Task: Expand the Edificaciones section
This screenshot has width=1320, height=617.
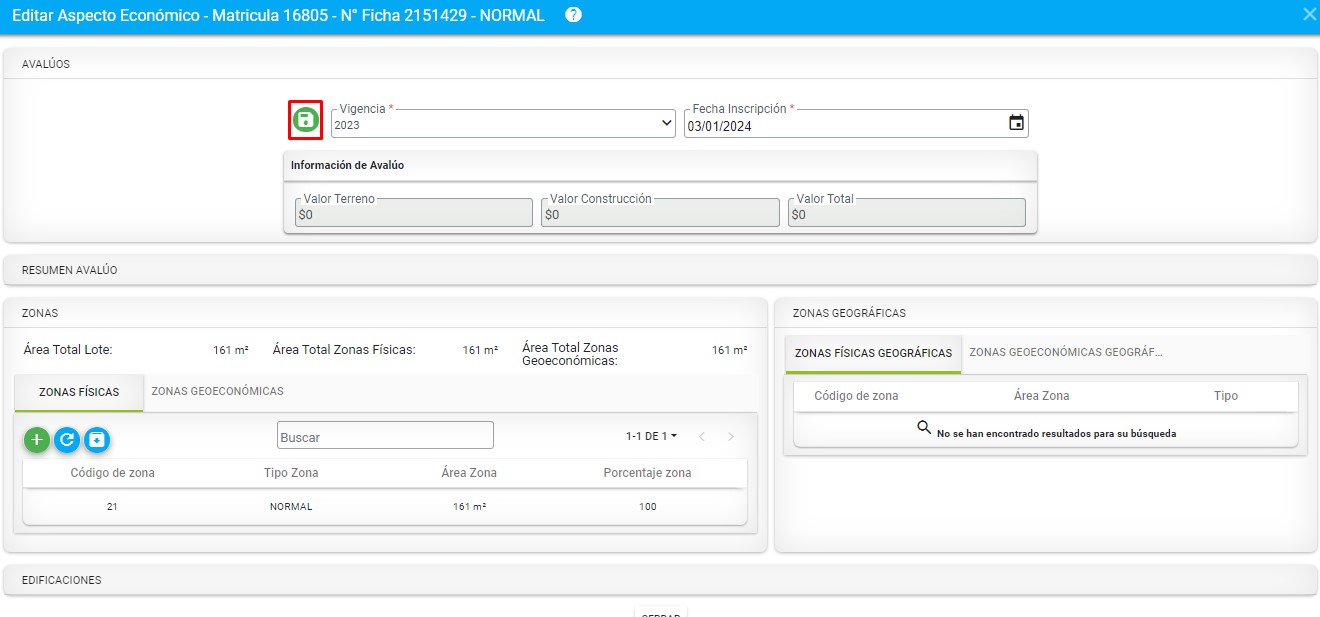Action: tap(660, 580)
